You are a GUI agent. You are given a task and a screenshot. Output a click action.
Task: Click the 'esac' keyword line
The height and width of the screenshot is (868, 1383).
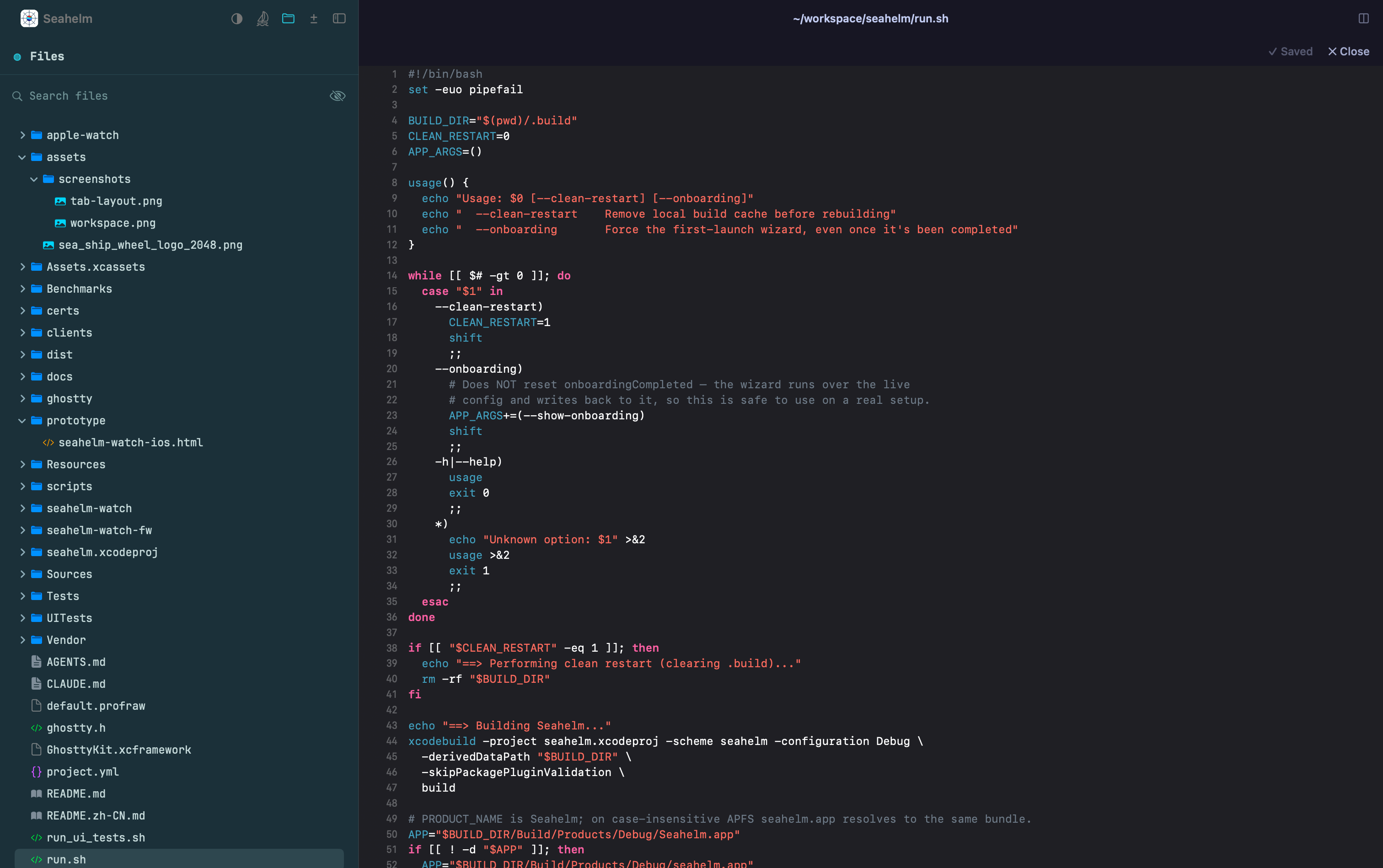pyautogui.click(x=435, y=602)
